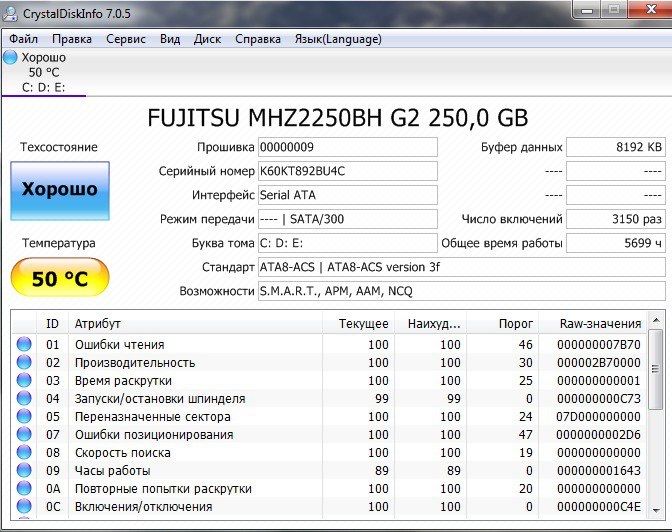Select the Время раскрутки attribute text
This screenshot has height=532, width=672.
[123, 381]
